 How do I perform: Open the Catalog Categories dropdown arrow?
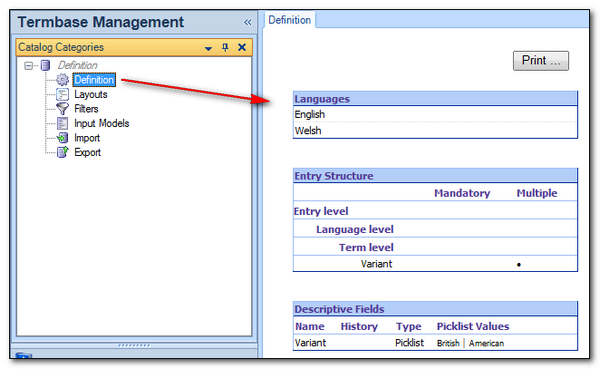209,49
